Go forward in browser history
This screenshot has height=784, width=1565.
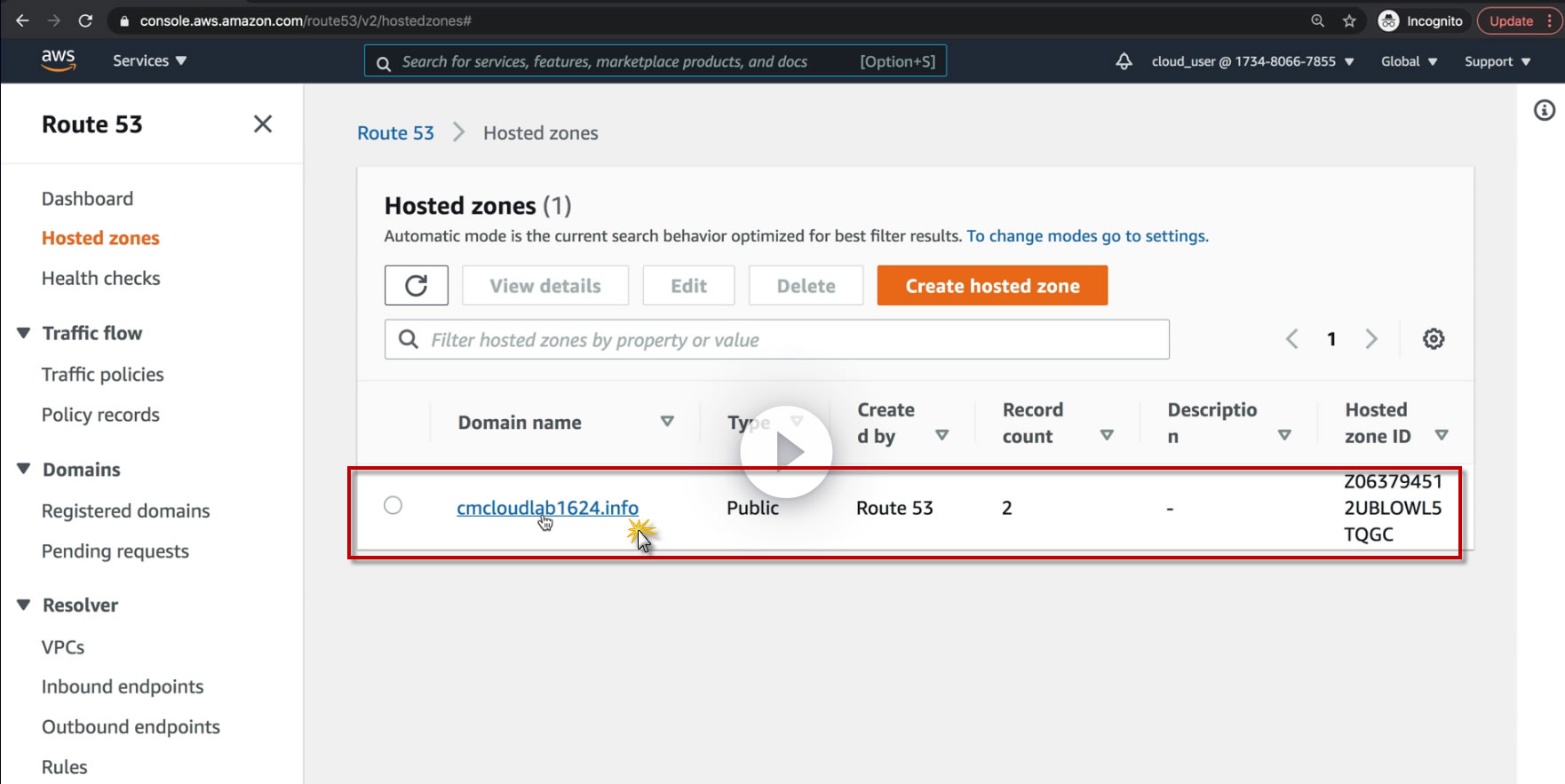(53, 20)
